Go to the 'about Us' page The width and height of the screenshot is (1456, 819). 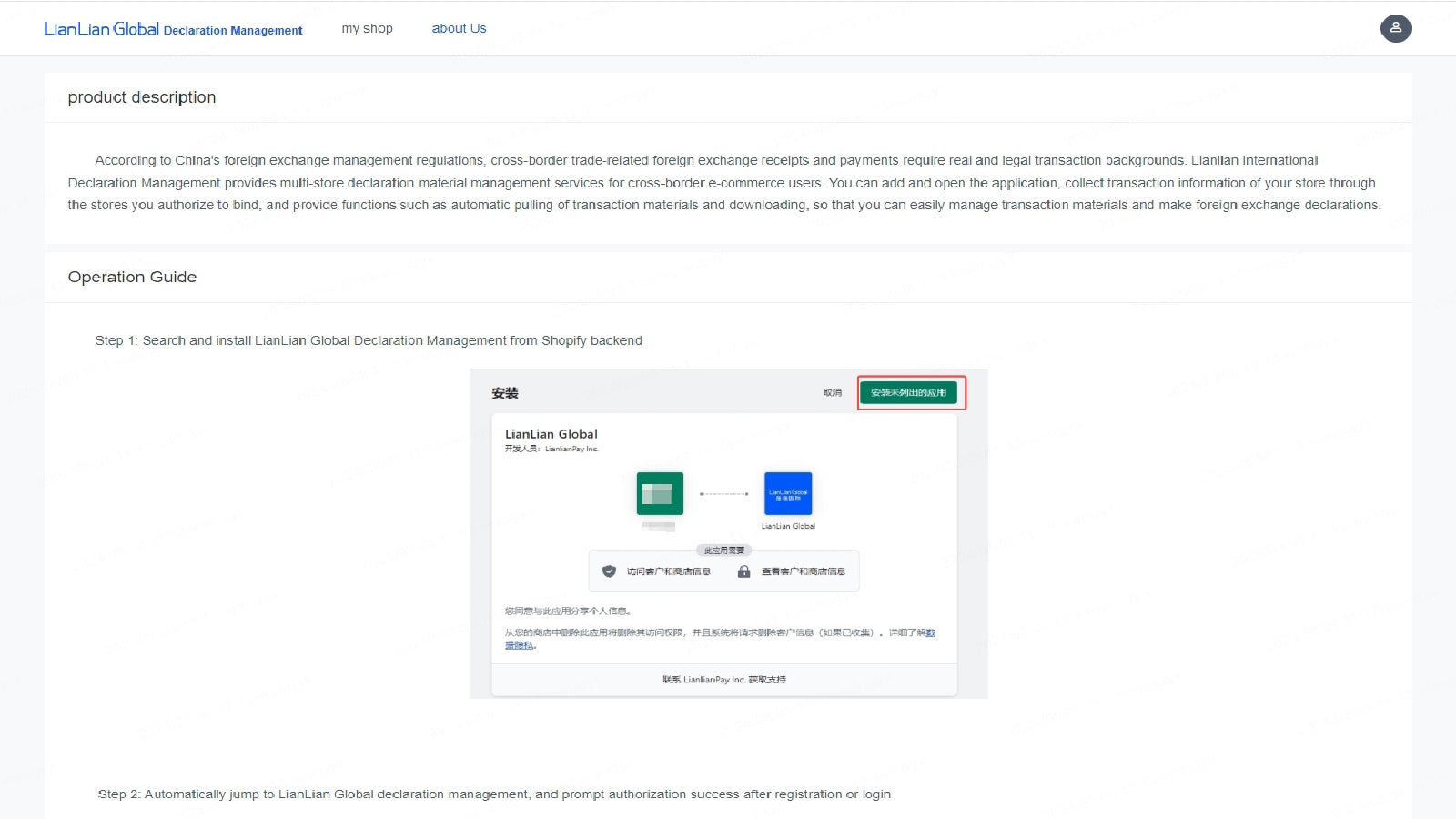point(459,28)
